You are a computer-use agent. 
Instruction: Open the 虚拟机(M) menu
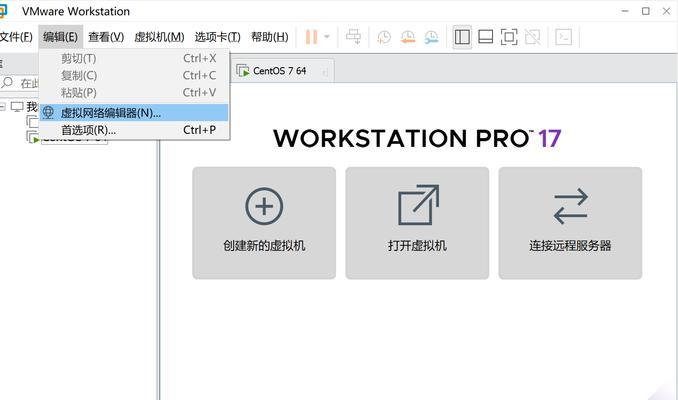click(x=159, y=37)
